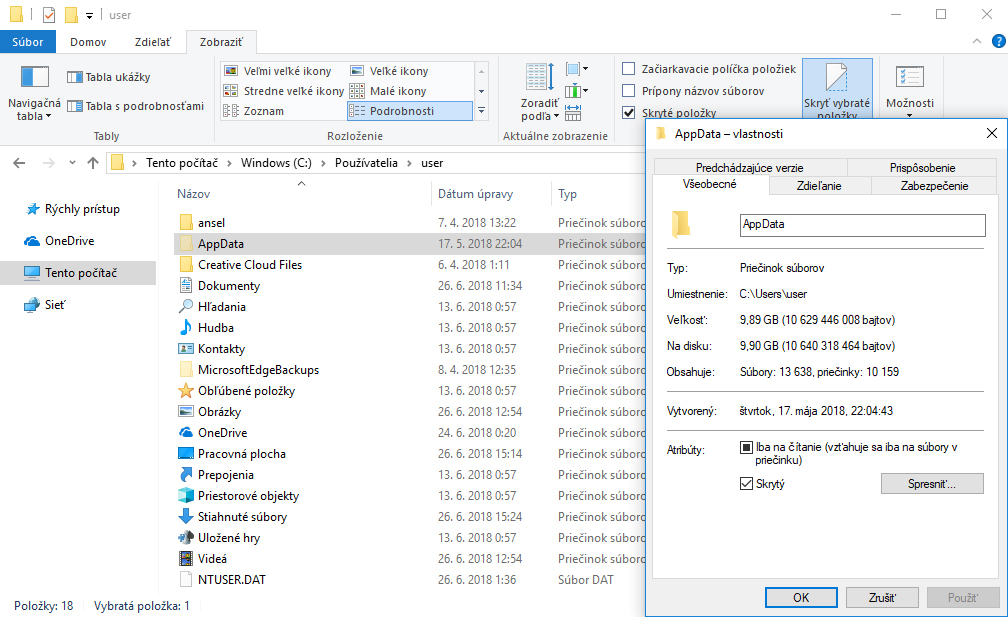Click OK in AppData properties
This screenshot has height=617, width=1008.
(x=801, y=598)
